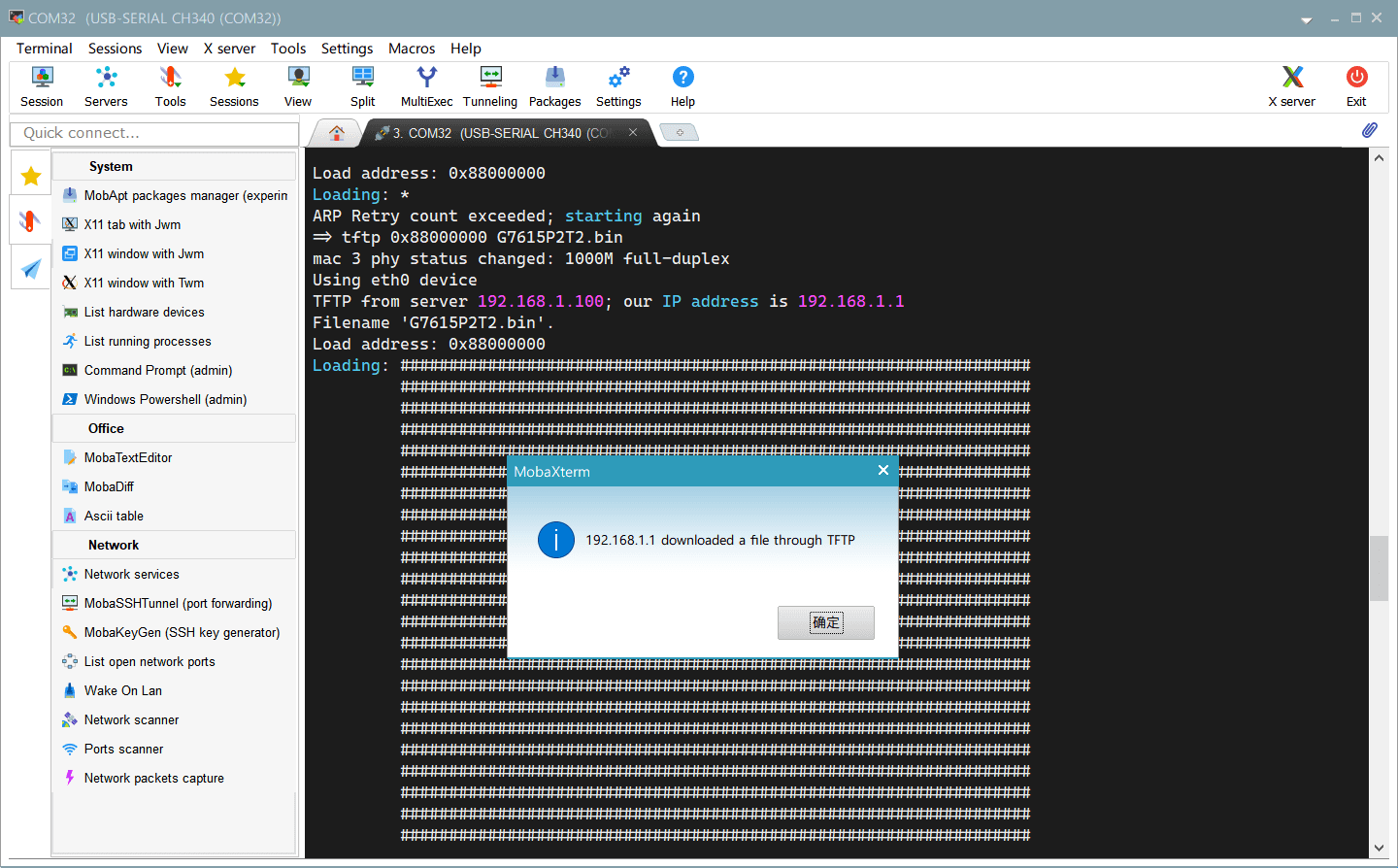Click the terminal scrollbar down arrow
The width and height of the screenshot is (1398, 868).
1379,848
